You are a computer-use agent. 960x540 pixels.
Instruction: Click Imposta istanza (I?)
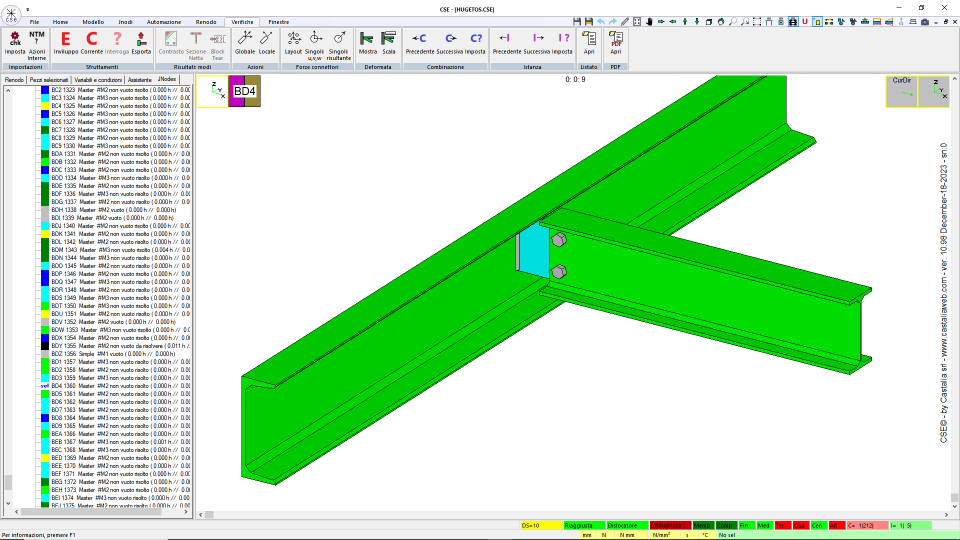coord(563,43)
